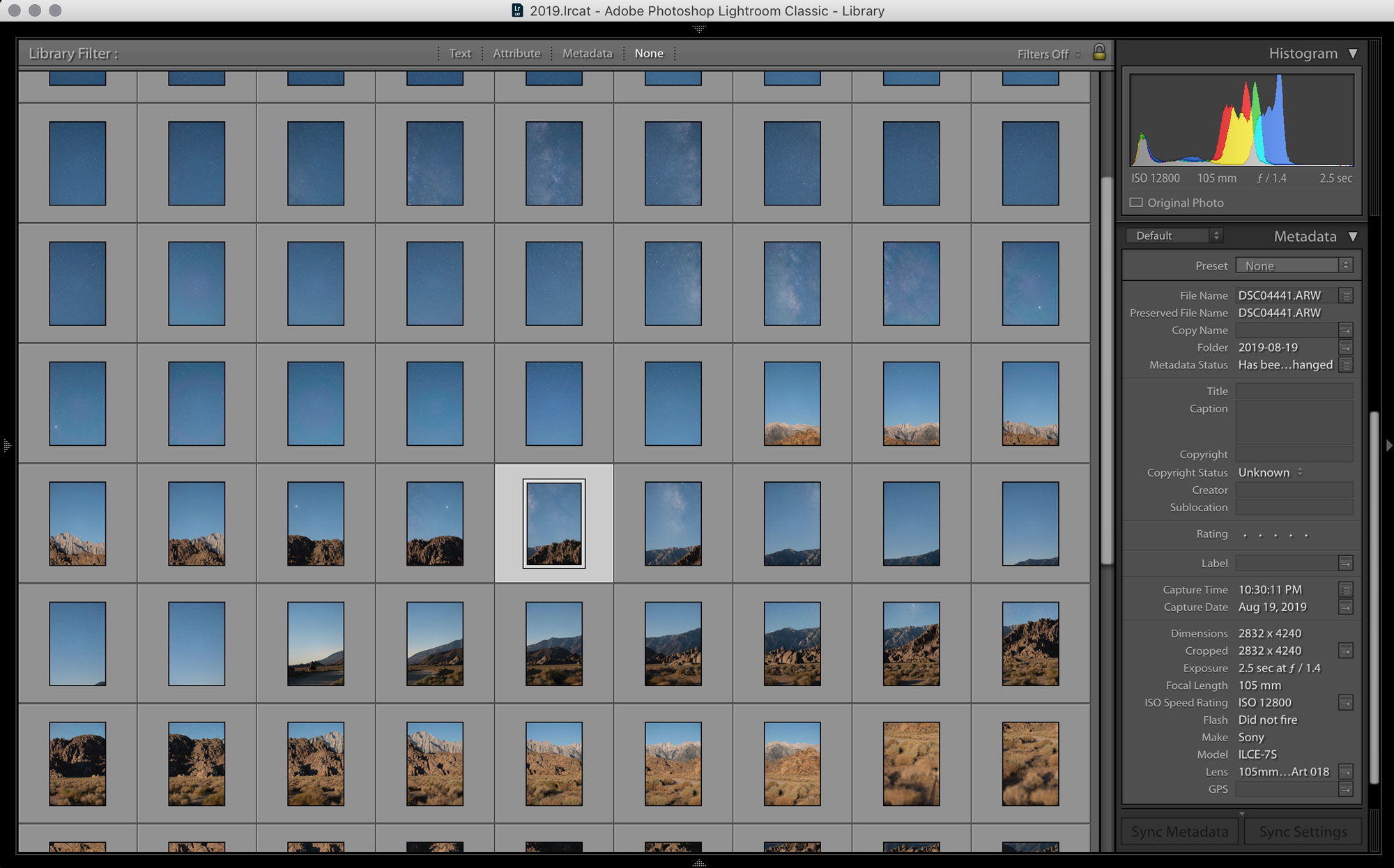Collapse the Histogram panel
Screen dimensions: 1394x868
tap(1353, 54)
